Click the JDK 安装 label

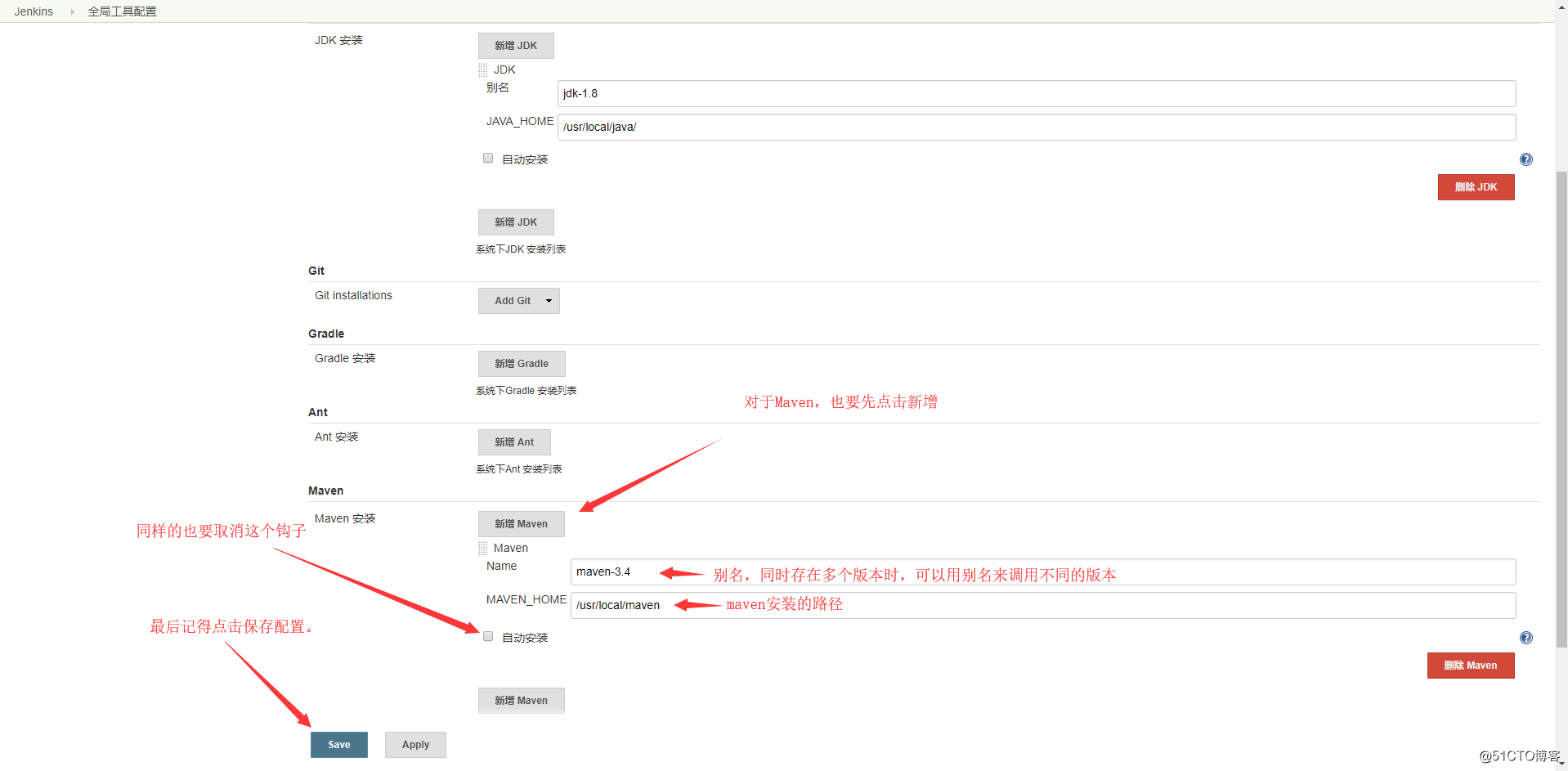click(338, 40)
